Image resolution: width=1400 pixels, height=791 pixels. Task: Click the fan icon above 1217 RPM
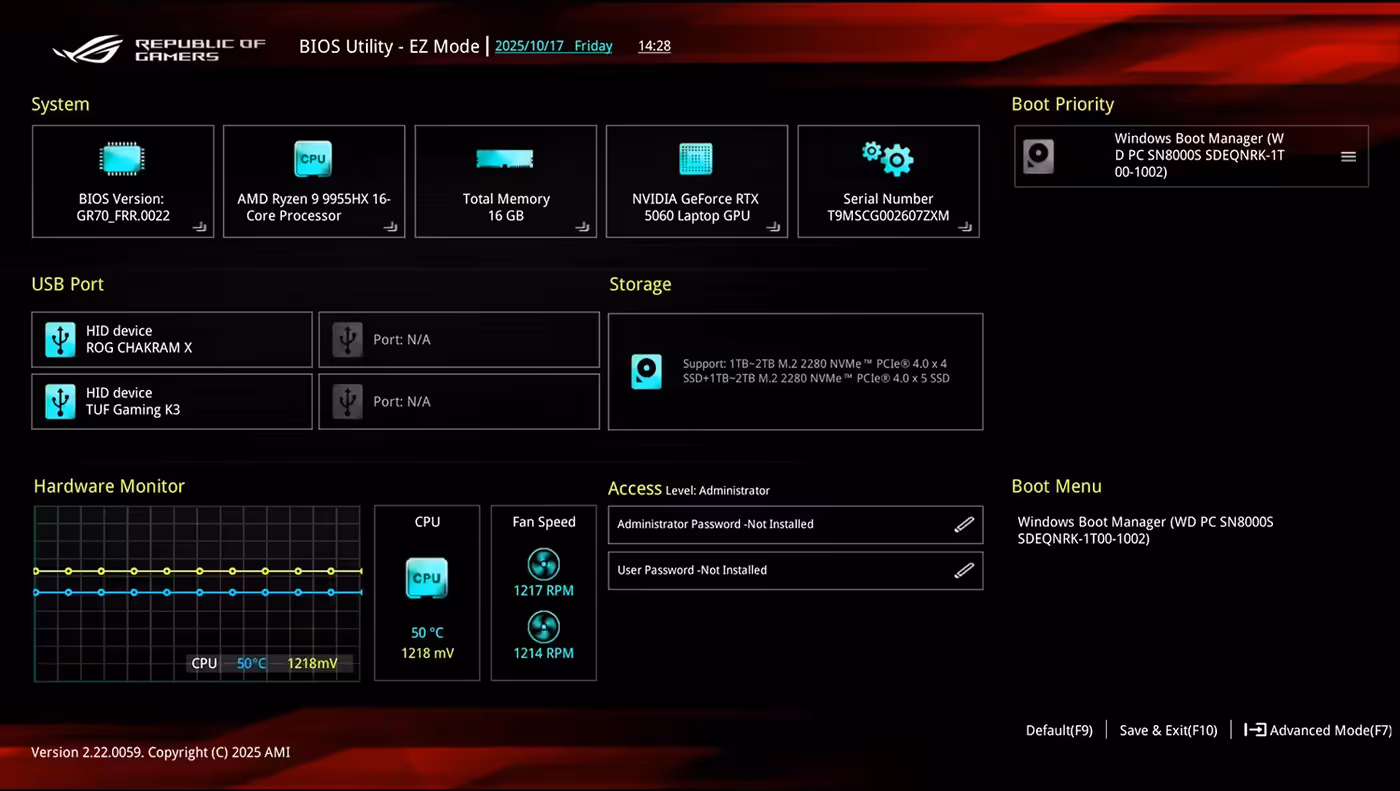[x=544, y=565]
